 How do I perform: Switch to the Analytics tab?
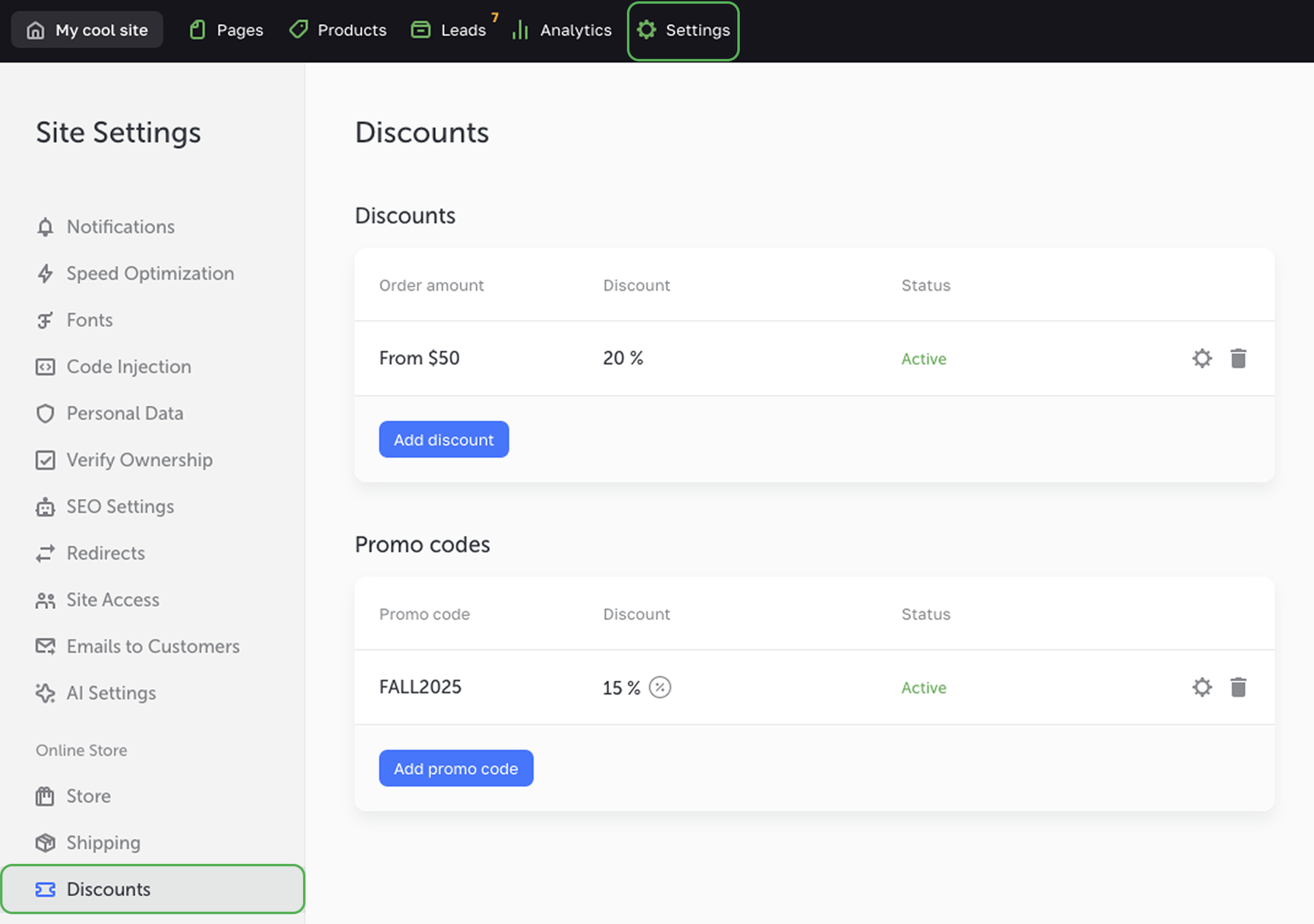[x=562, y=30]
